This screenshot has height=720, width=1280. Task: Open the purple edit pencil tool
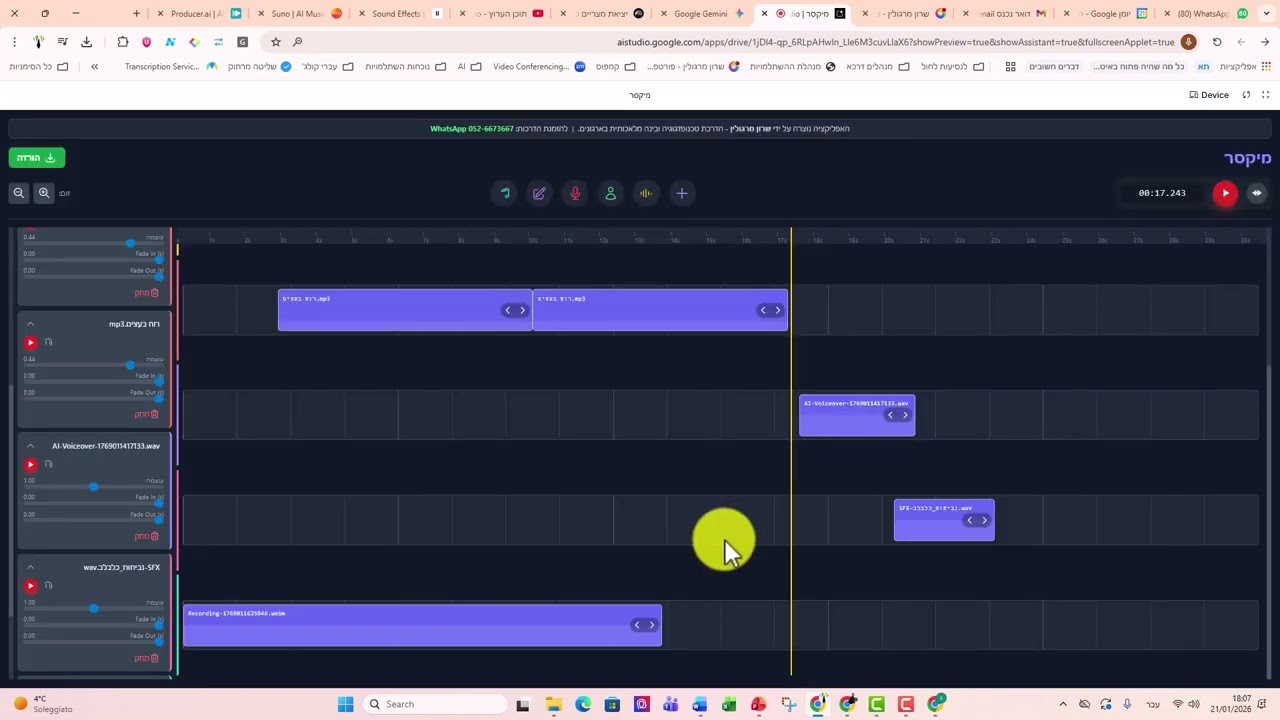pyautogui.click(x=539, y=193)
